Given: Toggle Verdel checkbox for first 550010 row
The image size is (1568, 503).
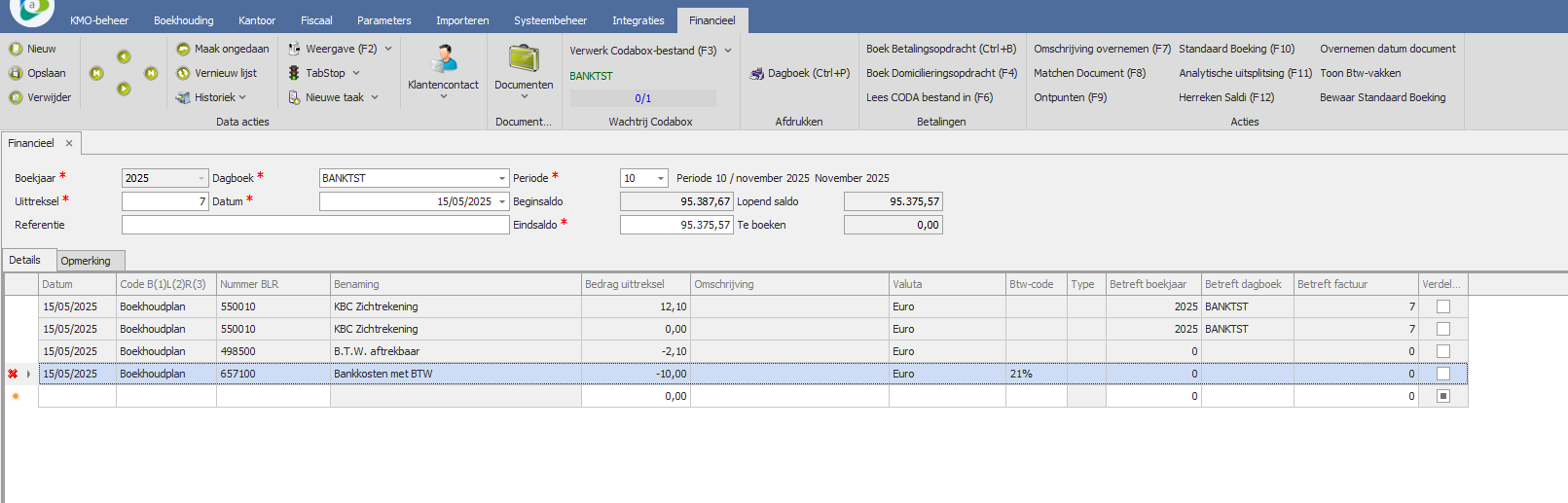Looking at the screenshot, I should [x=1443, y=306].
